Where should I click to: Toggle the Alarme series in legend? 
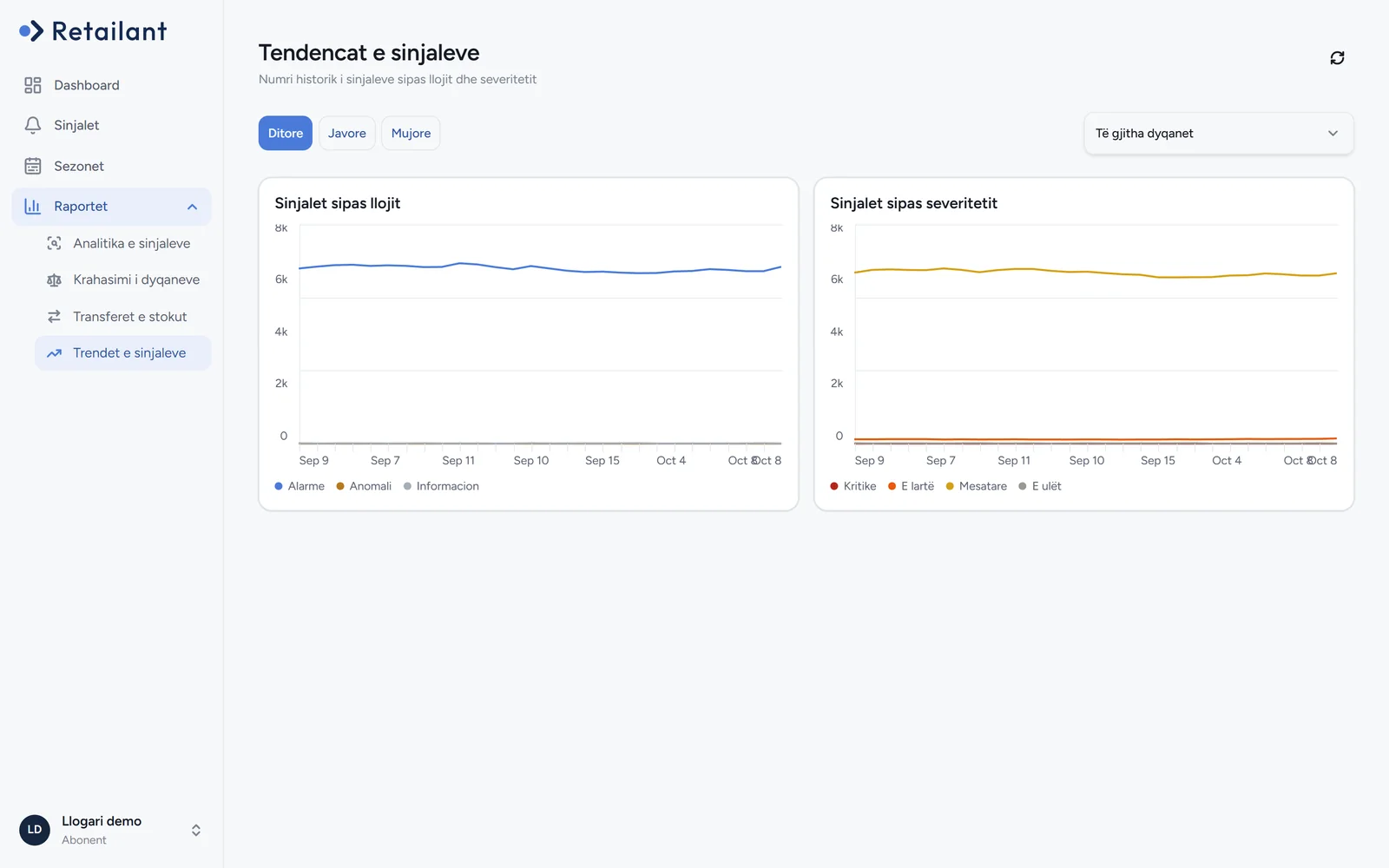(x=300, y=486)
